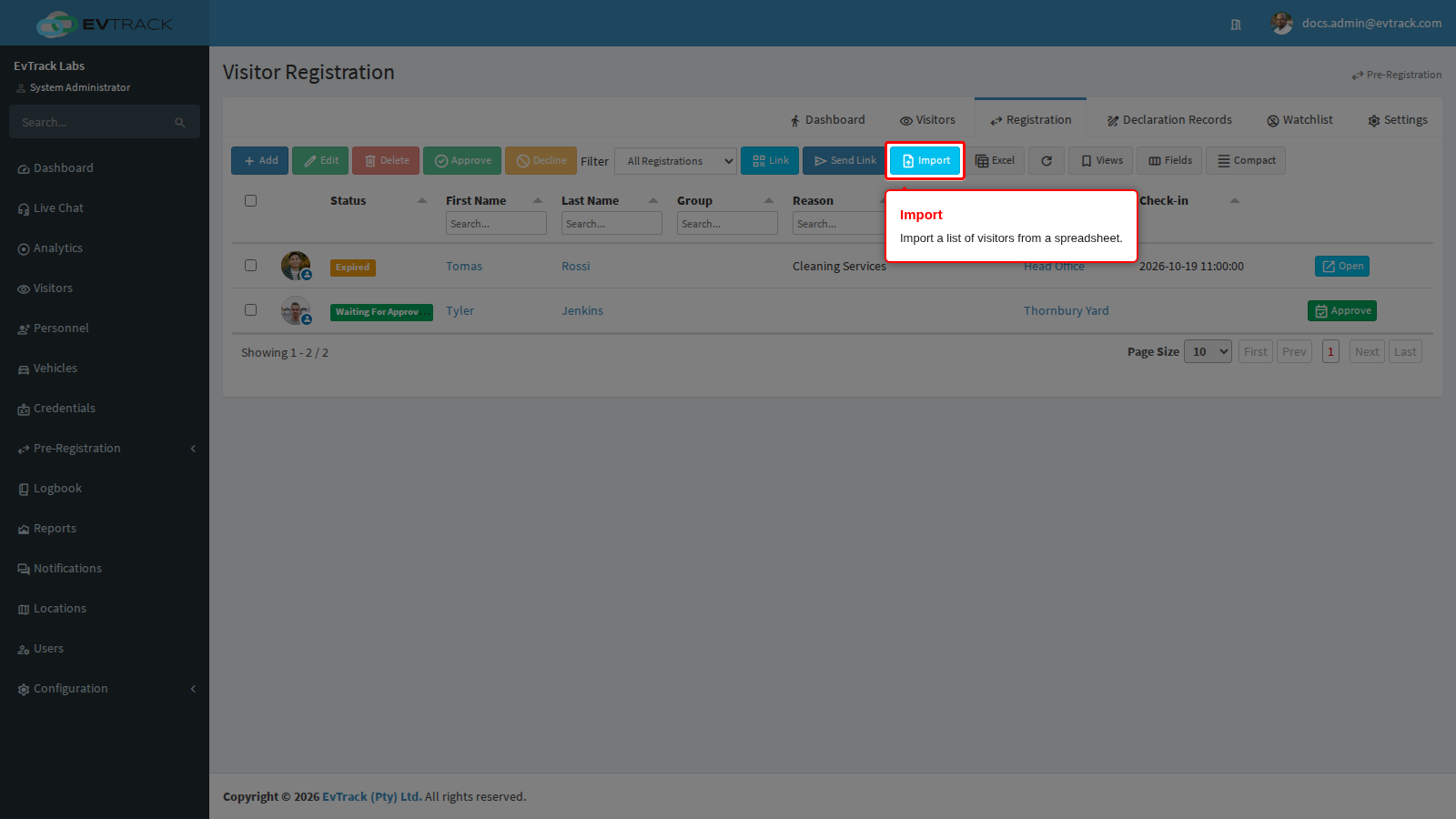Screen dimensions: 1456x819
Task: Click Open button for Tomas Rossi
Action: 1342,266
